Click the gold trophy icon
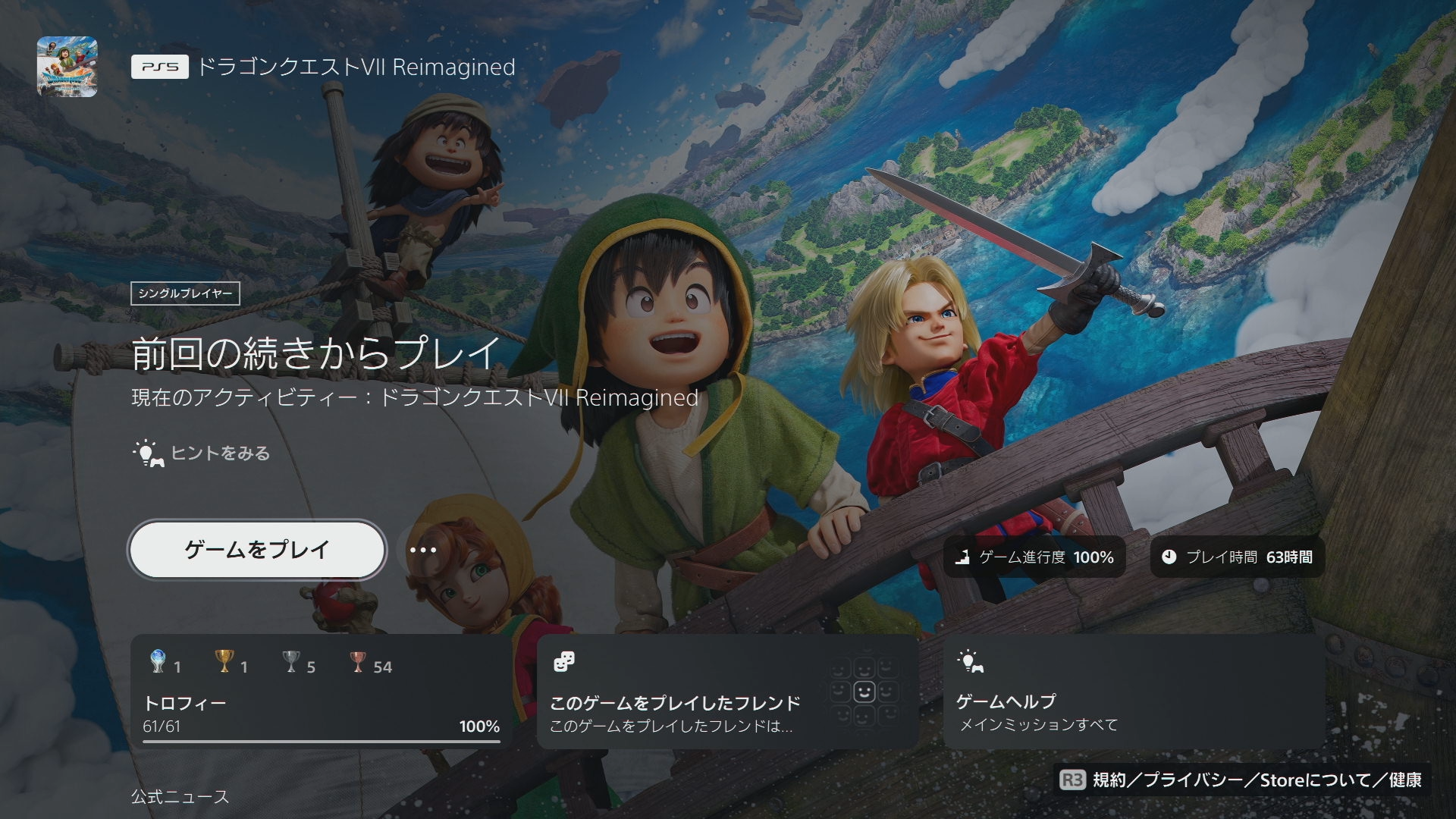The width and height of the screenshot is (1456, 819). pos(224,661)
